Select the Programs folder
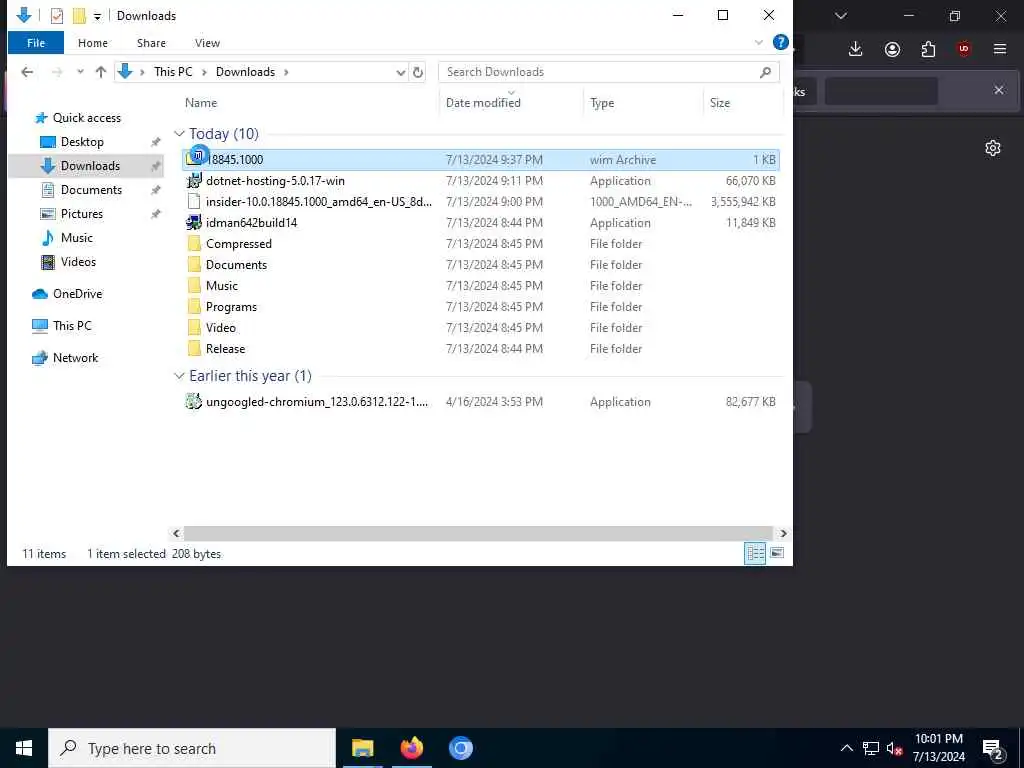This screenshot has height=768, width=1024. [480, 307]
